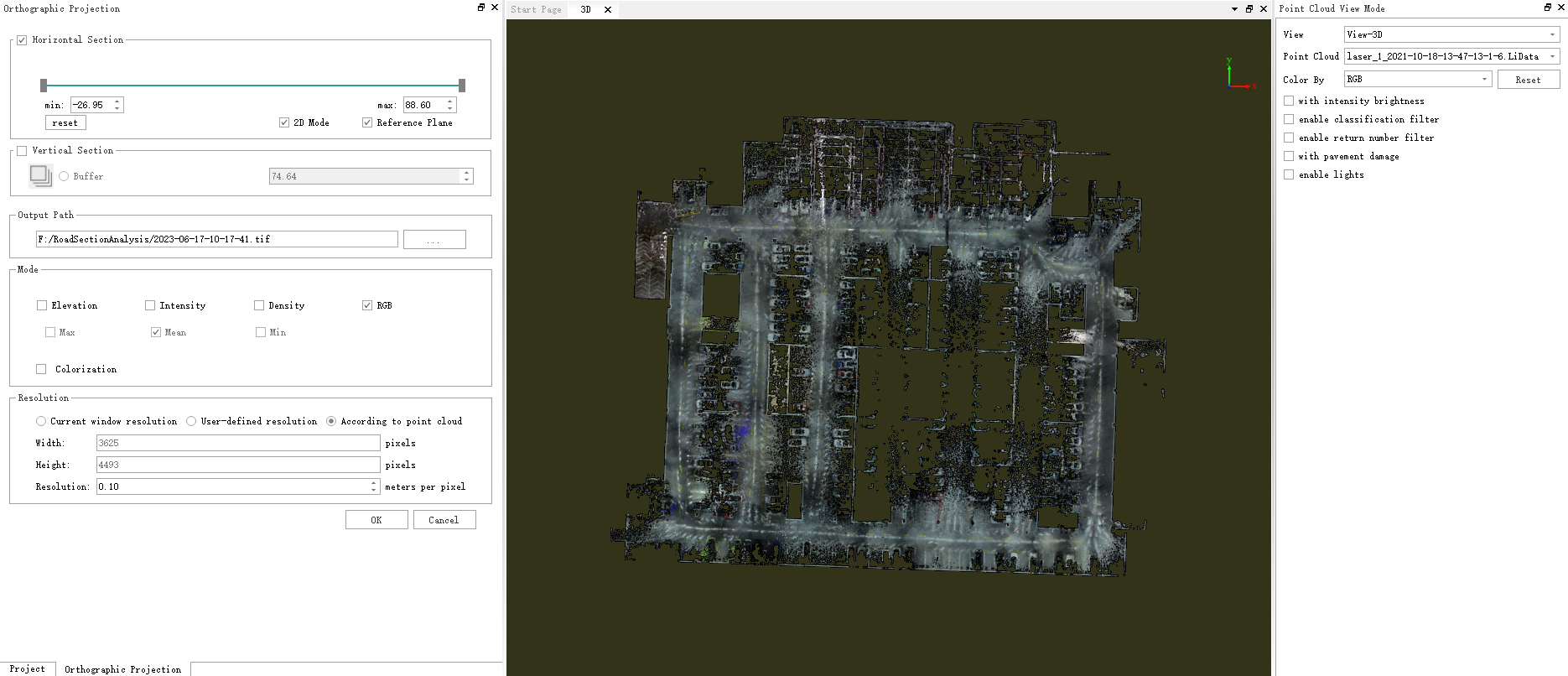
Task: Float the 3D view window
Action: coord(1249,9)
